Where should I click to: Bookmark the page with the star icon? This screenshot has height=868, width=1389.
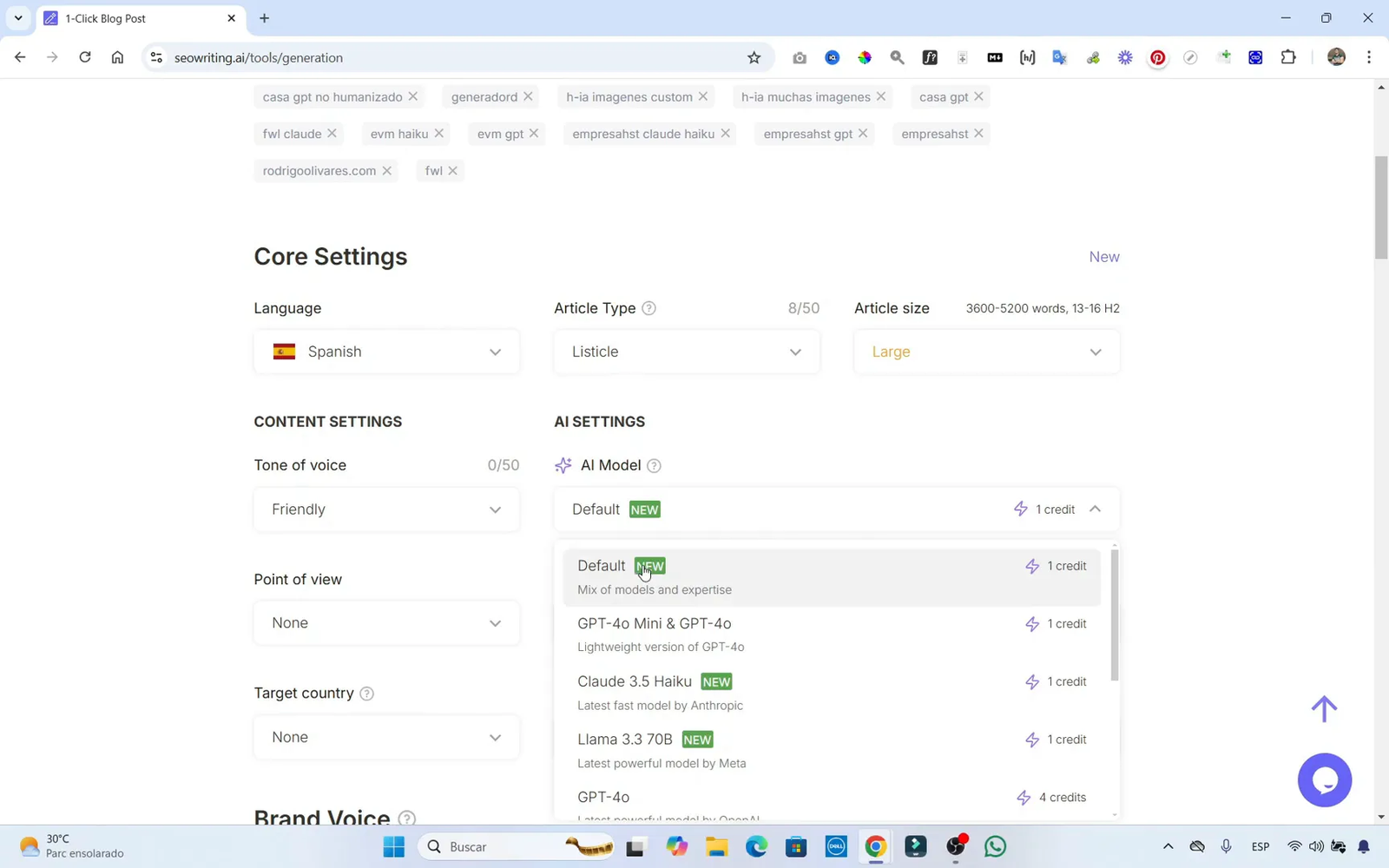(754, 57)
